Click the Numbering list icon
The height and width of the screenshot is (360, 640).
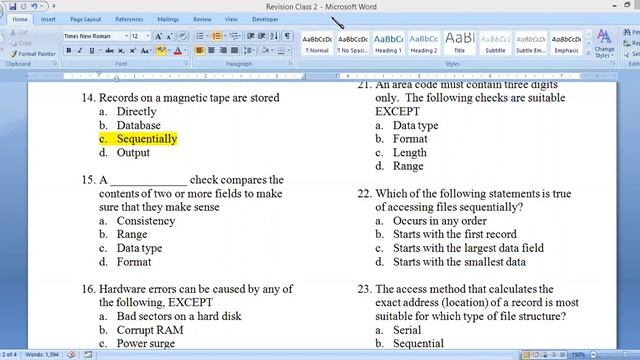[216, 36]
